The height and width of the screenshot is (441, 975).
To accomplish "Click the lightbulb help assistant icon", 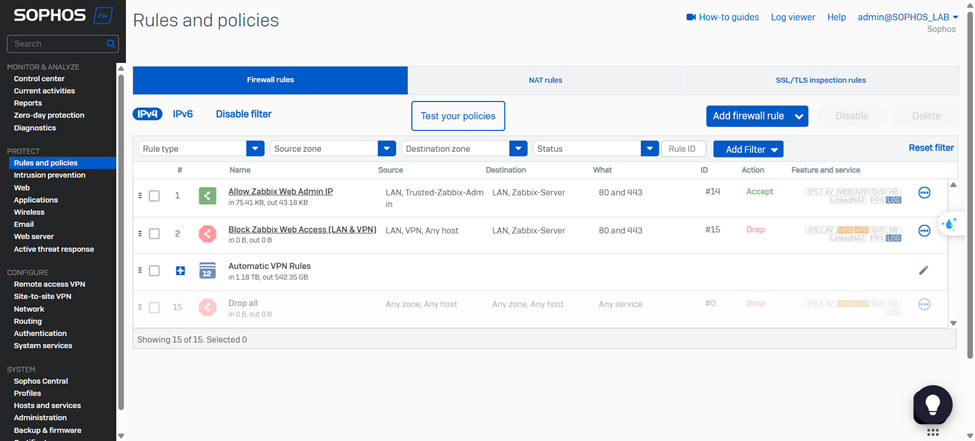I will [932, 404].
